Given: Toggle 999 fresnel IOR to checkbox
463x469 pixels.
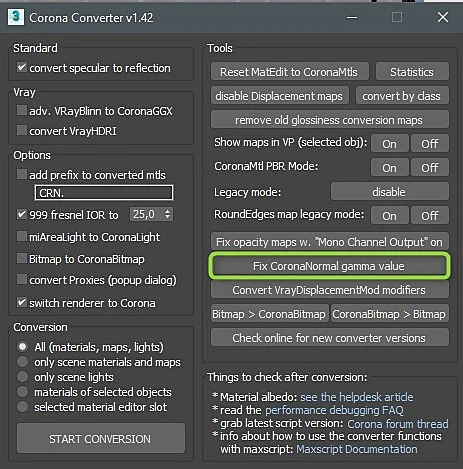Looking at the screenshot, I should coord(22,214).
